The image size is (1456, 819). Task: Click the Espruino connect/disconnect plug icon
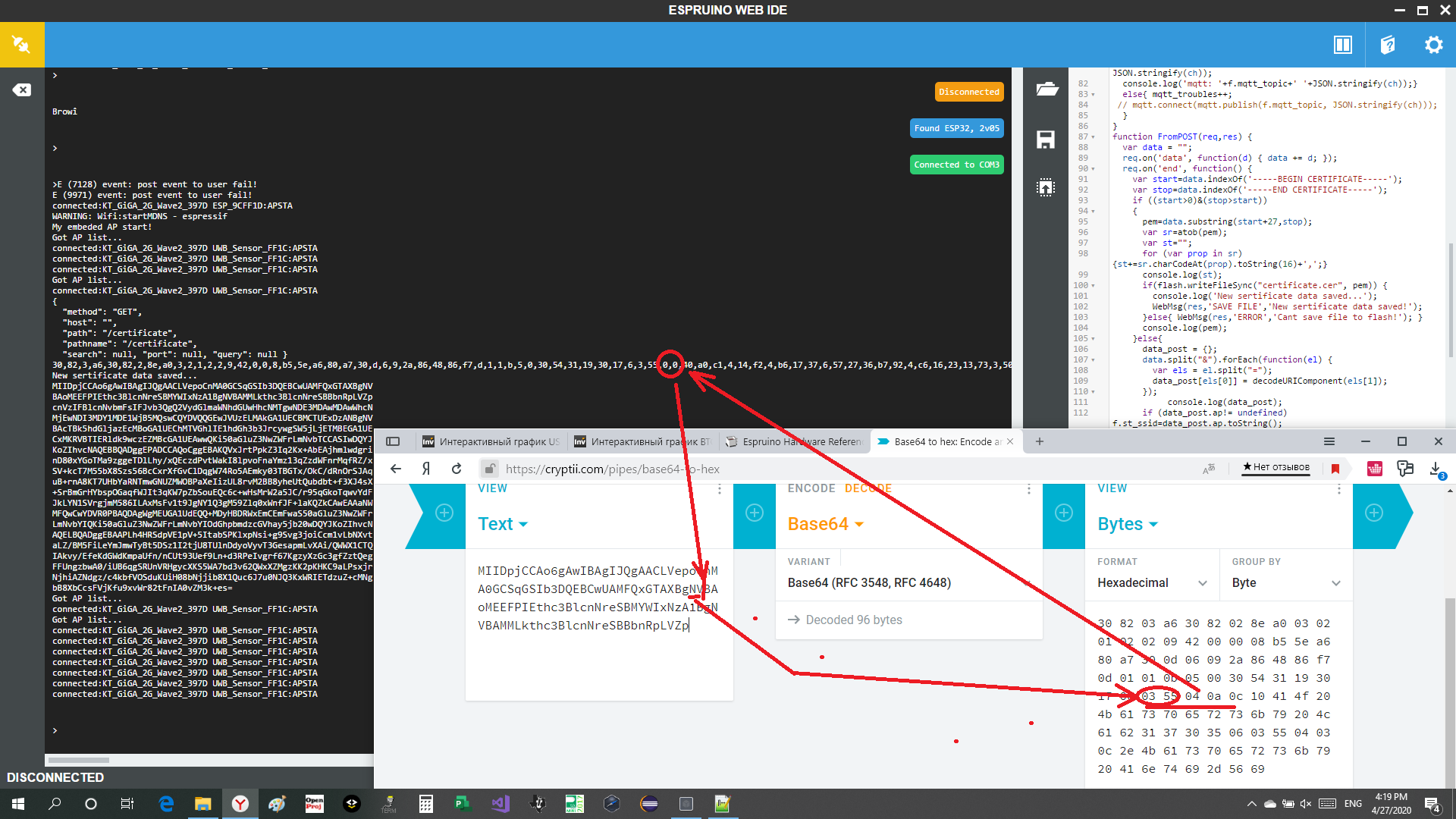click(x=21, y=45)
